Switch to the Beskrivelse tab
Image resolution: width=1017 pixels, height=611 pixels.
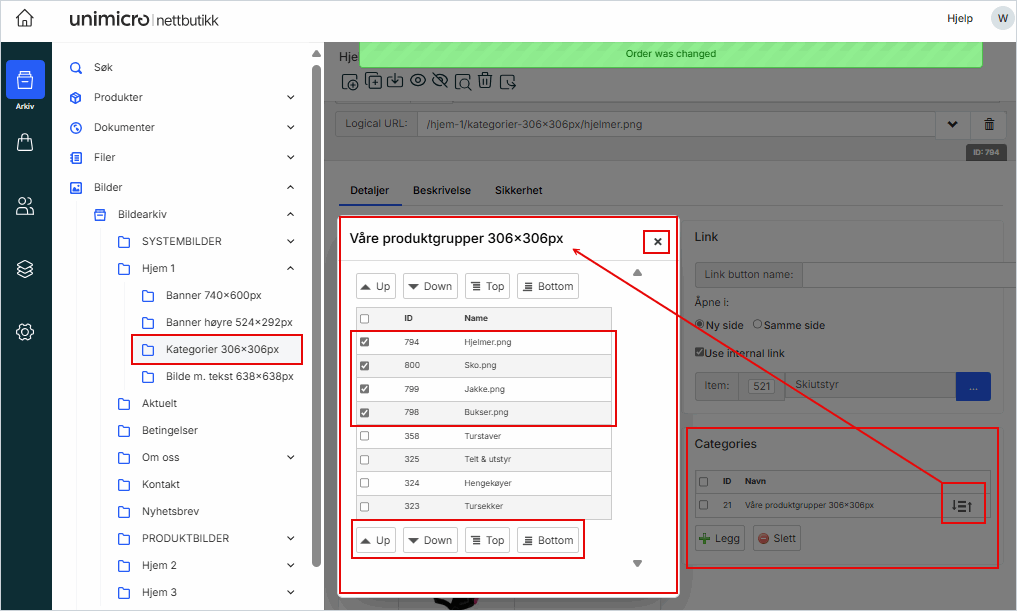[x=441, y=190]
